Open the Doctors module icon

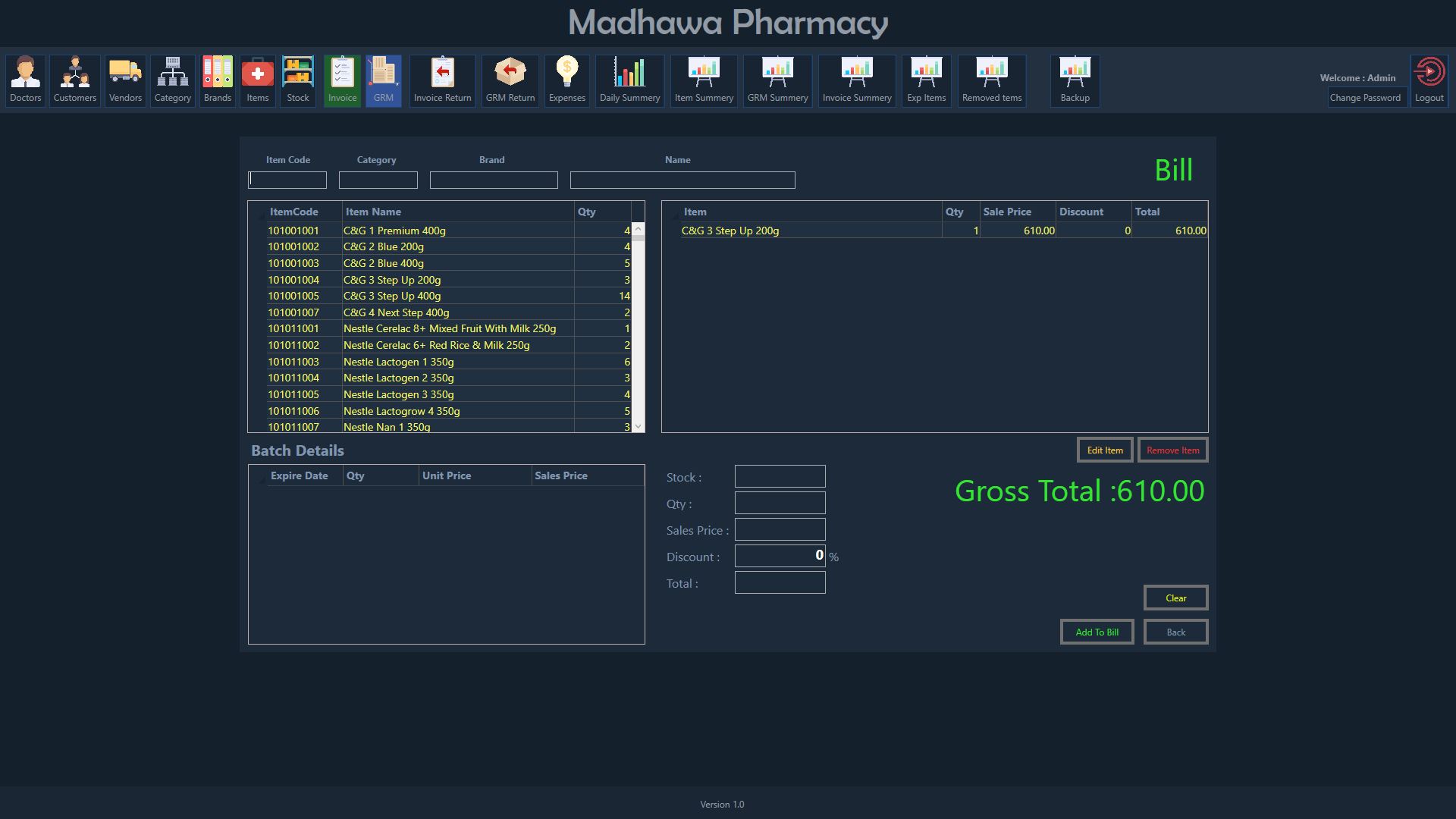pos(26,80)
